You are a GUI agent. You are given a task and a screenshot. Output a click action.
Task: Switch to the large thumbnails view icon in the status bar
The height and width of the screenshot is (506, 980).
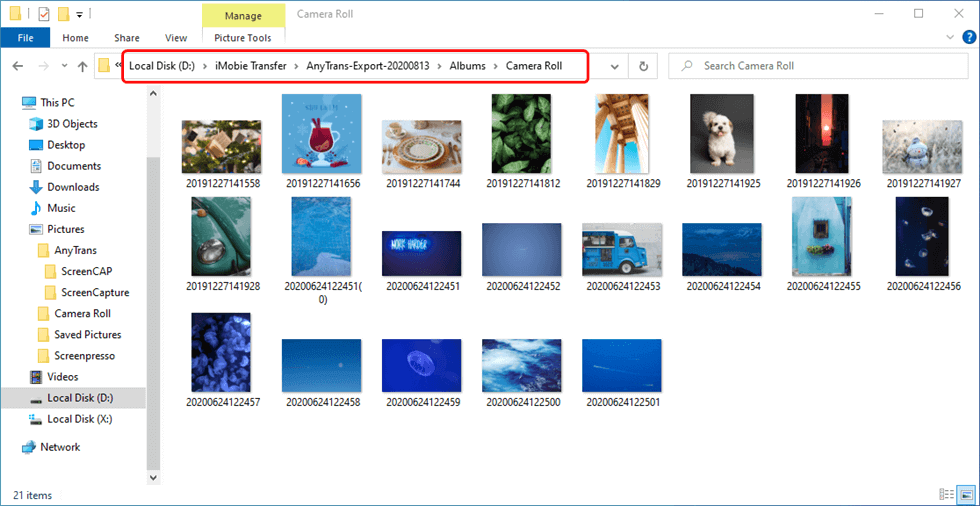965,495
